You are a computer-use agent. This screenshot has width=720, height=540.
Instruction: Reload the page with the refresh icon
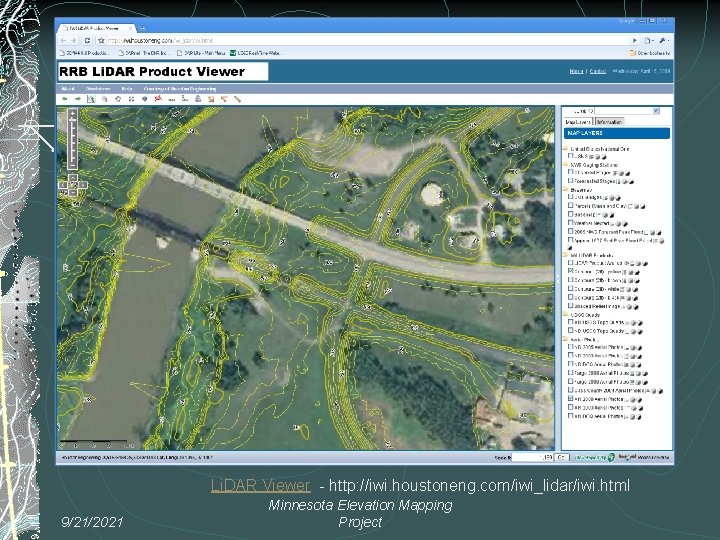tap(87, 40)
